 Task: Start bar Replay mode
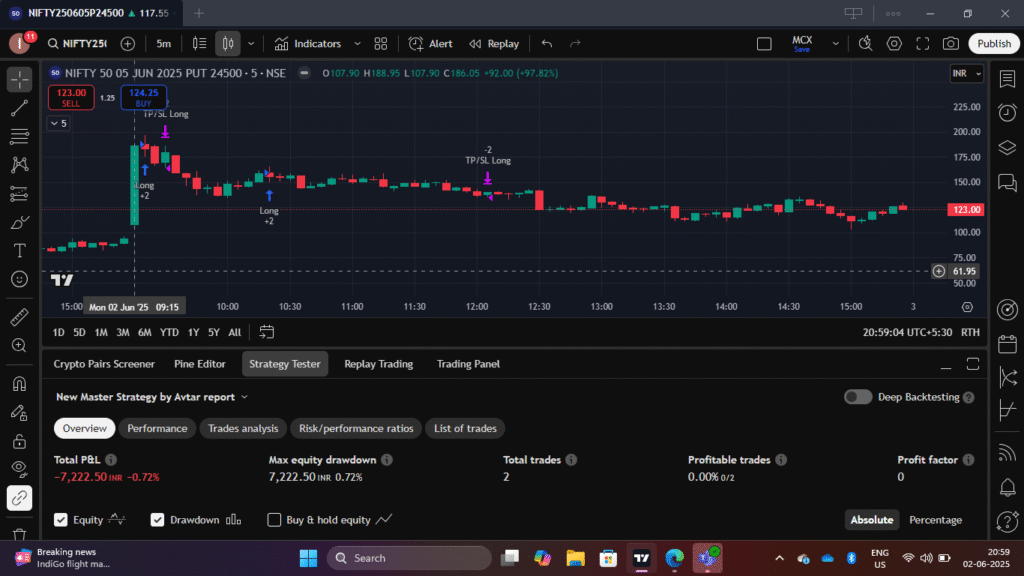(x=494, y=44)
